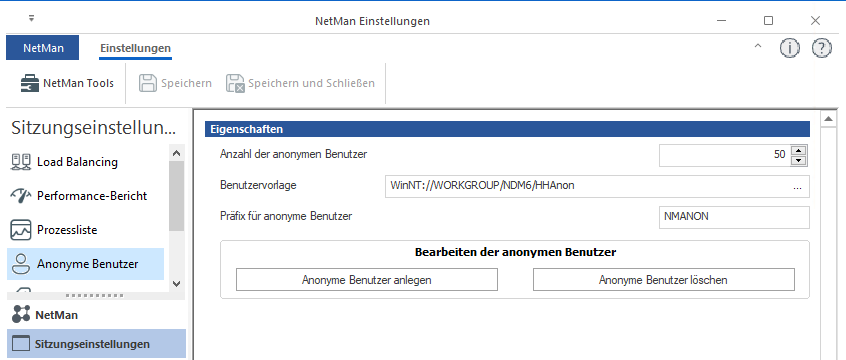This screenshot has width=846, height=360.
Task: Click the NetMan nodes icon in navigation
Action: (21, 314)
